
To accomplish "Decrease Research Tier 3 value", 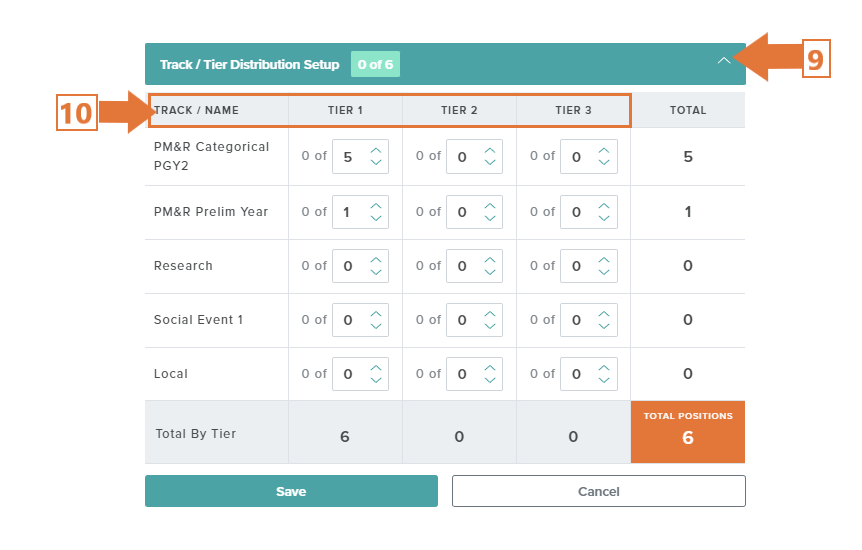I will click(x=604, y=272).
